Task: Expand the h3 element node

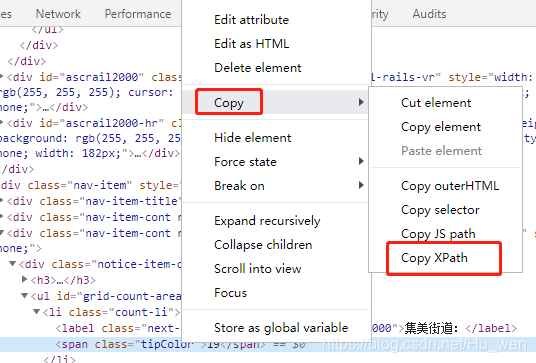Action: click(x=24, y=279)
